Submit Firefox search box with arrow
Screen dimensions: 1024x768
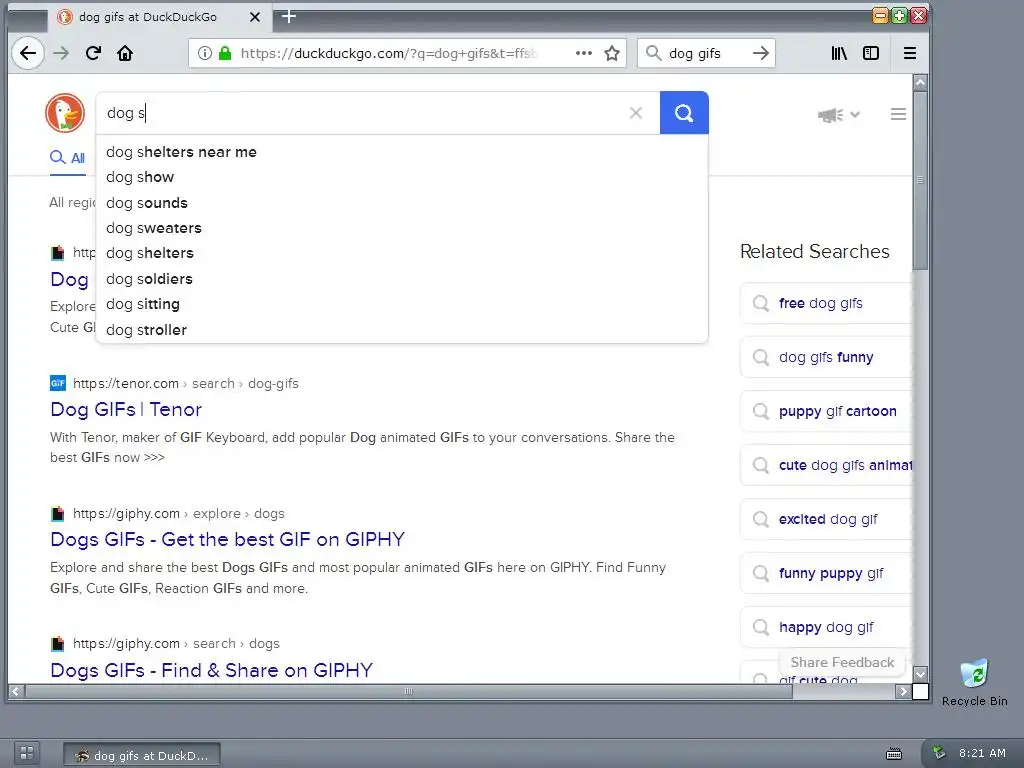[x=761, y=53]
